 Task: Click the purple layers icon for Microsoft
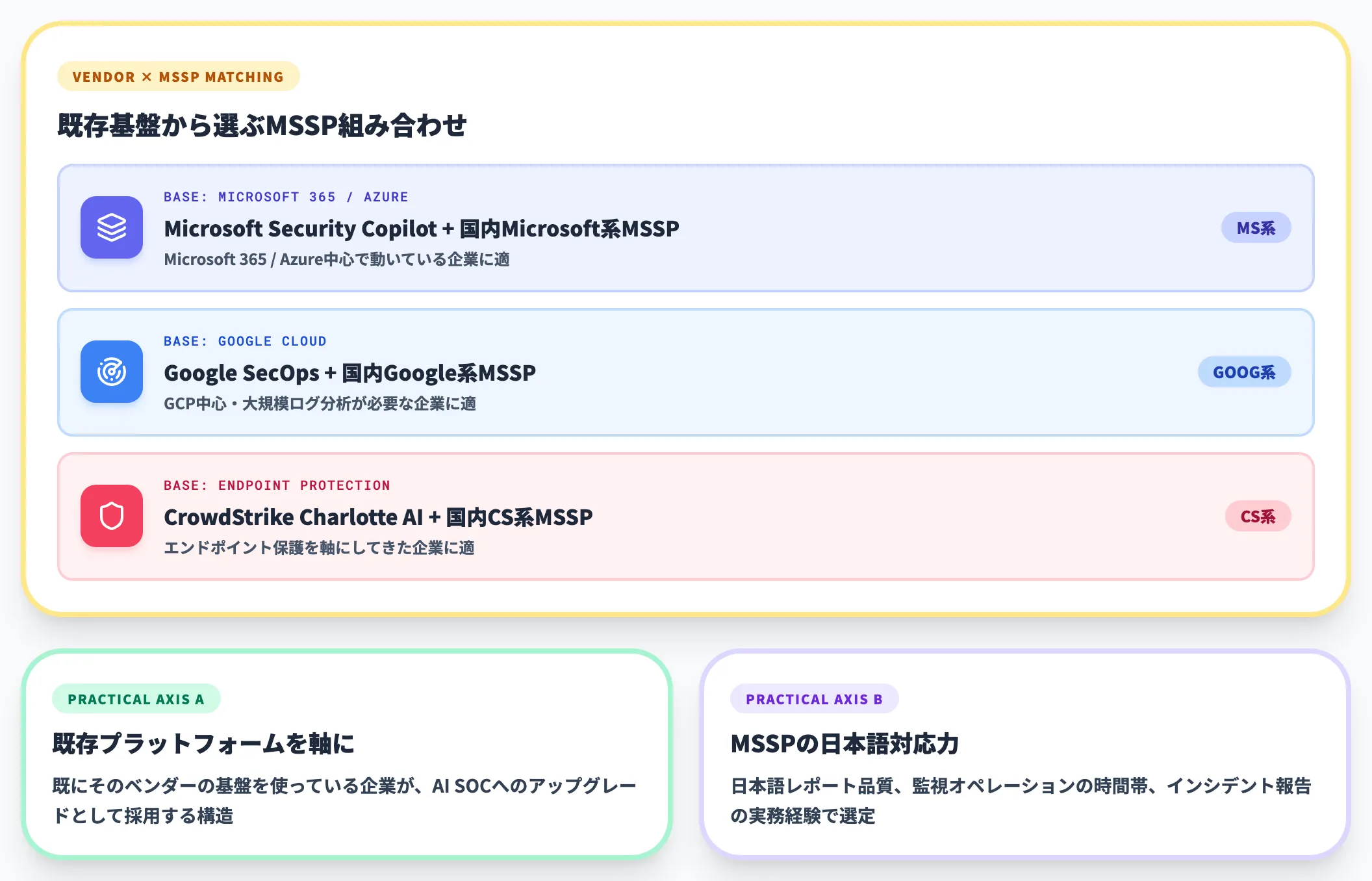pos(112,227)
